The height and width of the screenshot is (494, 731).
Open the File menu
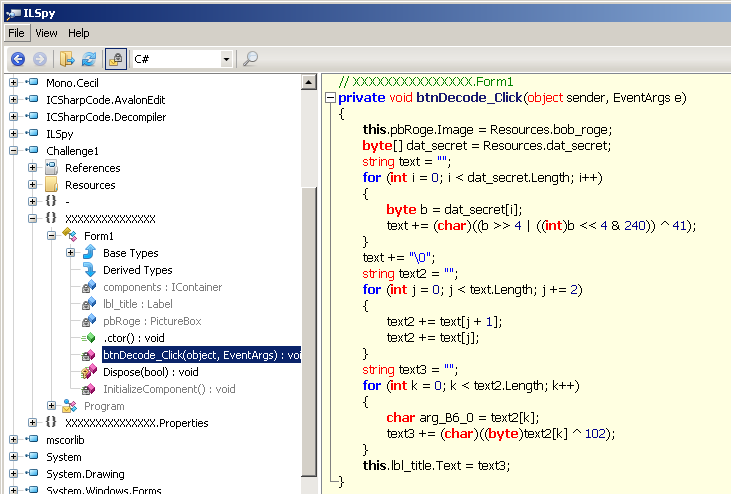(x=16, y=33)
